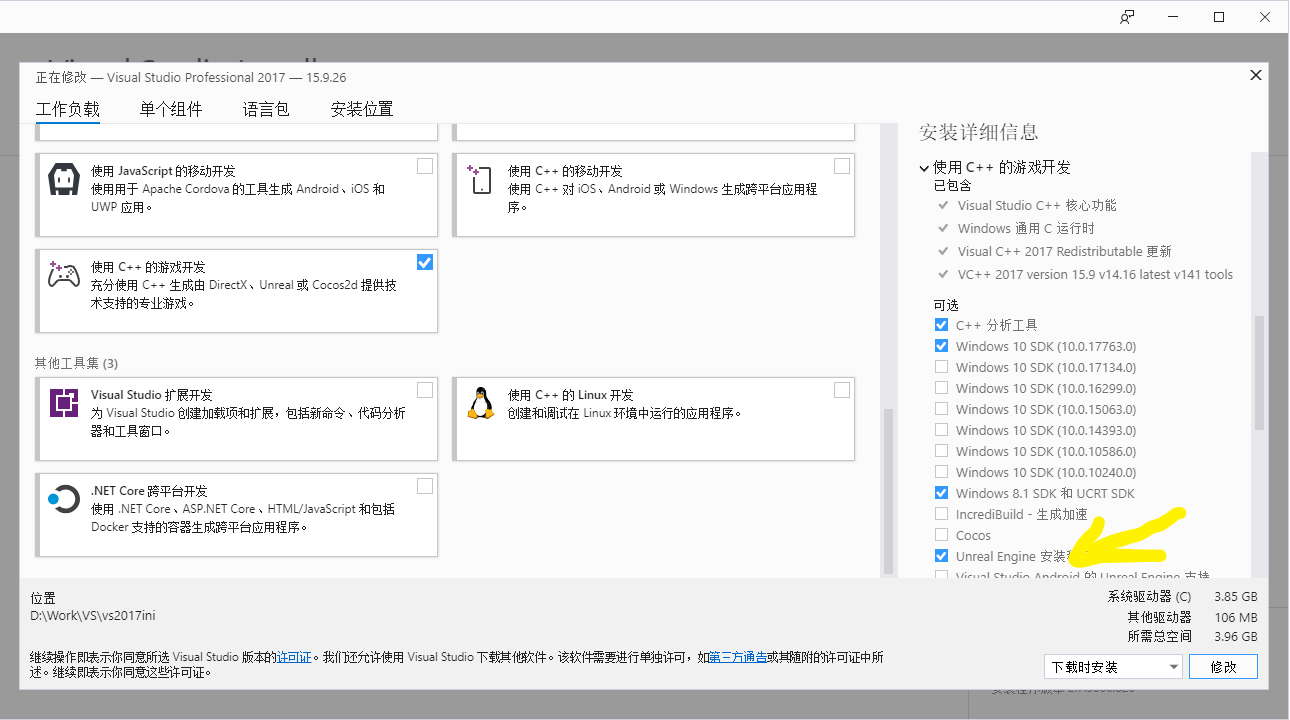Uncheck the C++ 分析工具 option
The image size is (1290, 720).
(941, 325)
